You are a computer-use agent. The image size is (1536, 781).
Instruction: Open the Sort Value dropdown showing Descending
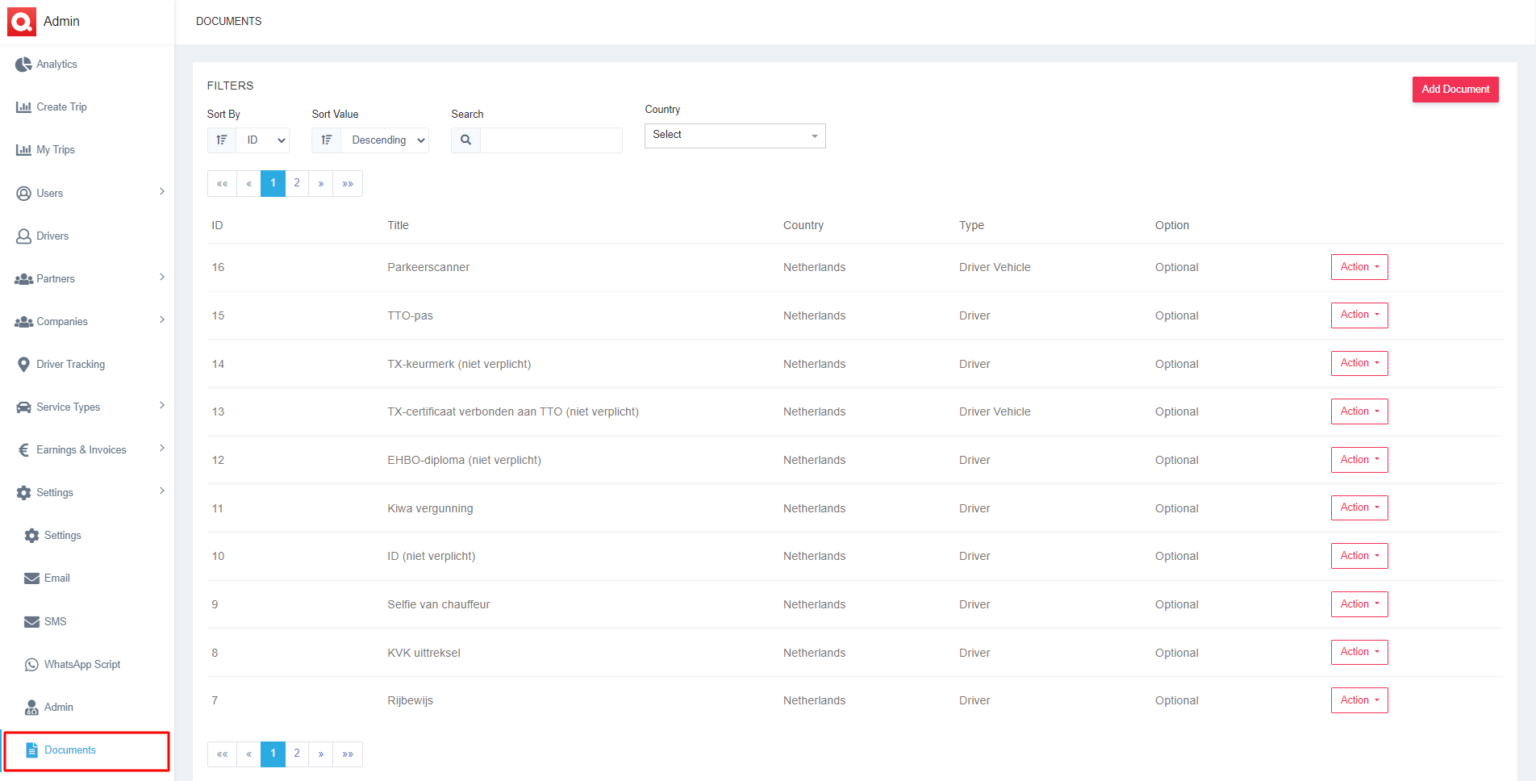[x=385, y=140]
